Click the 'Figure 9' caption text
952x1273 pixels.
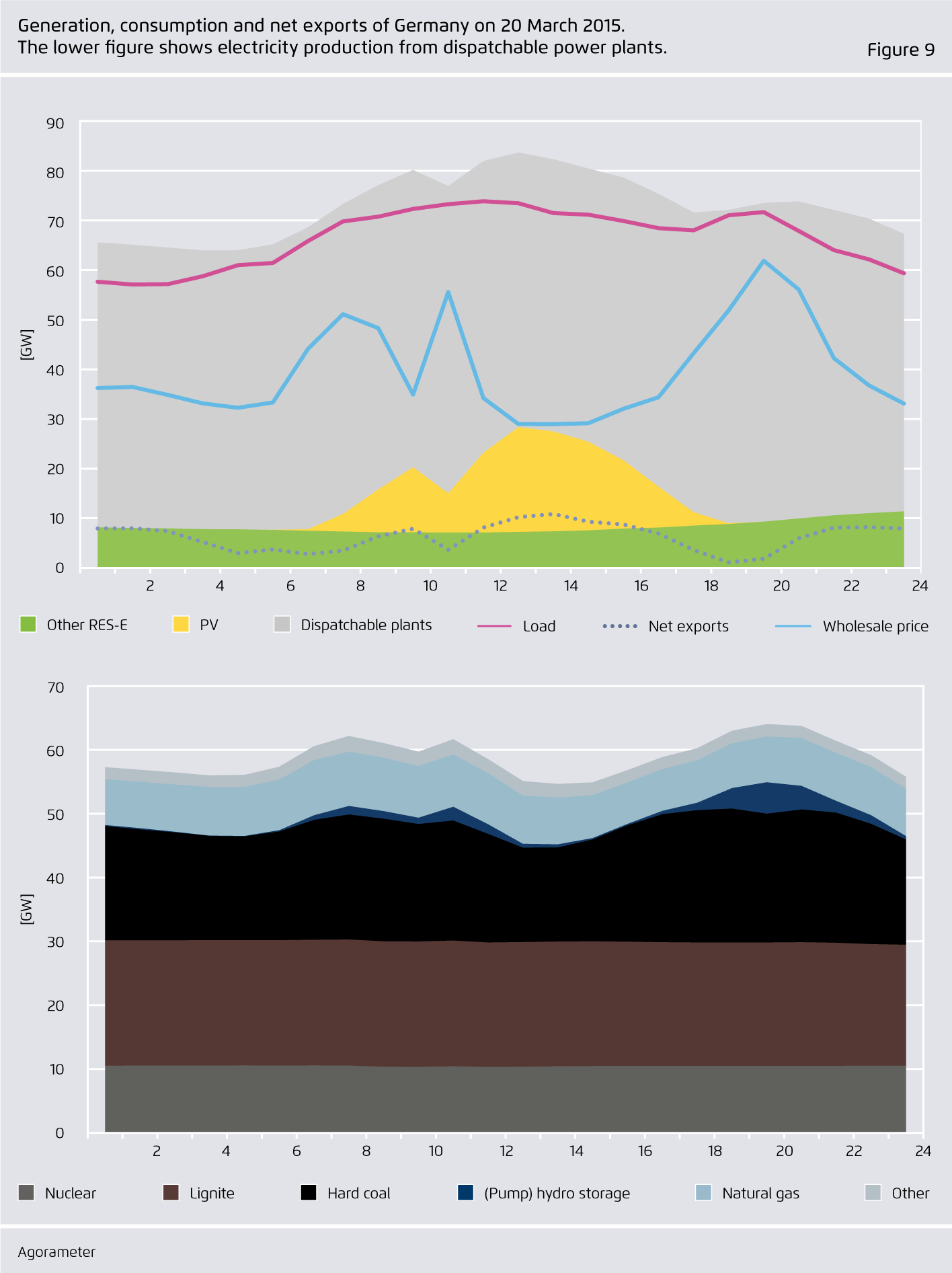coord(901,50)
